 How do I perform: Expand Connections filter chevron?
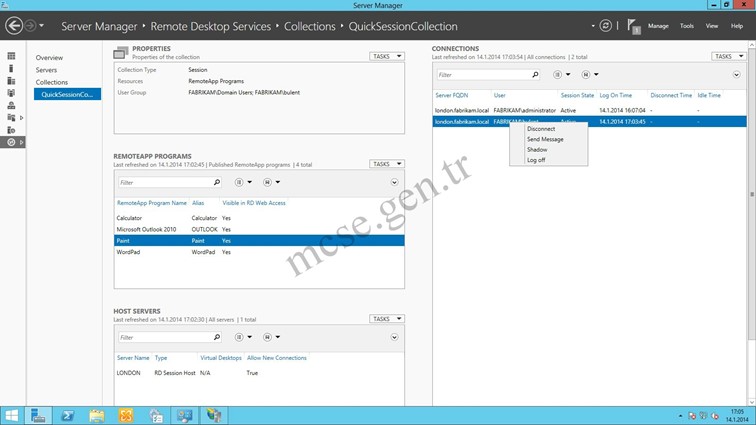click(x=736, y=75)
